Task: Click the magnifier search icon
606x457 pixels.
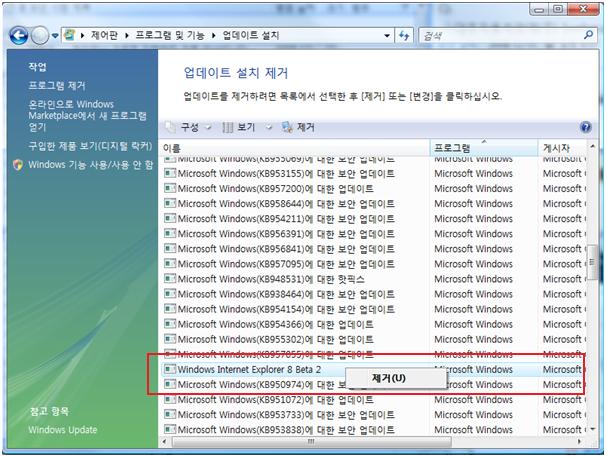Action: [x=588, y=36]
